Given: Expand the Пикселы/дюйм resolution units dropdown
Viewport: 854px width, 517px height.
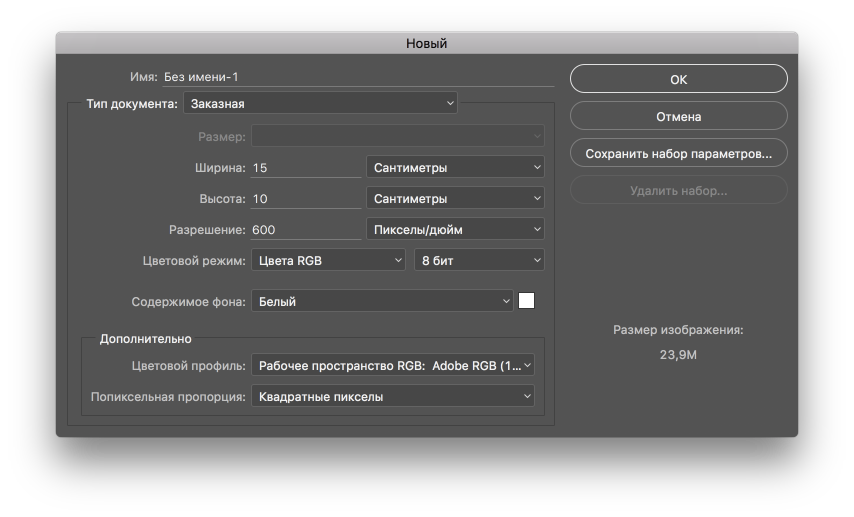Looking at the screenshot, I should (x=455, y=230).
